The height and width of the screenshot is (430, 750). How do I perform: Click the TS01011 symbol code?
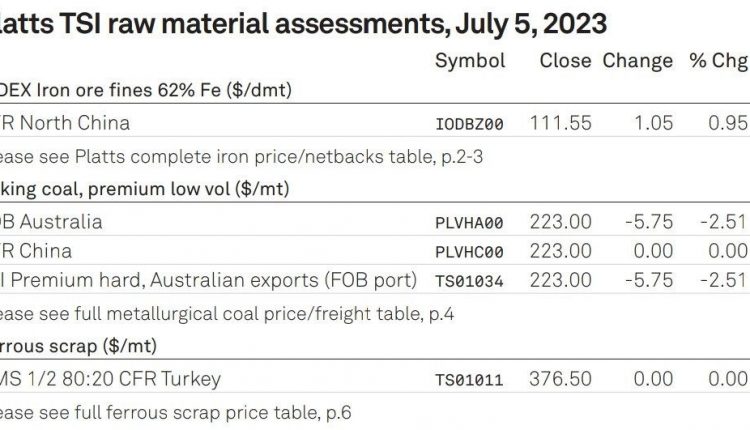pos(469,380)
